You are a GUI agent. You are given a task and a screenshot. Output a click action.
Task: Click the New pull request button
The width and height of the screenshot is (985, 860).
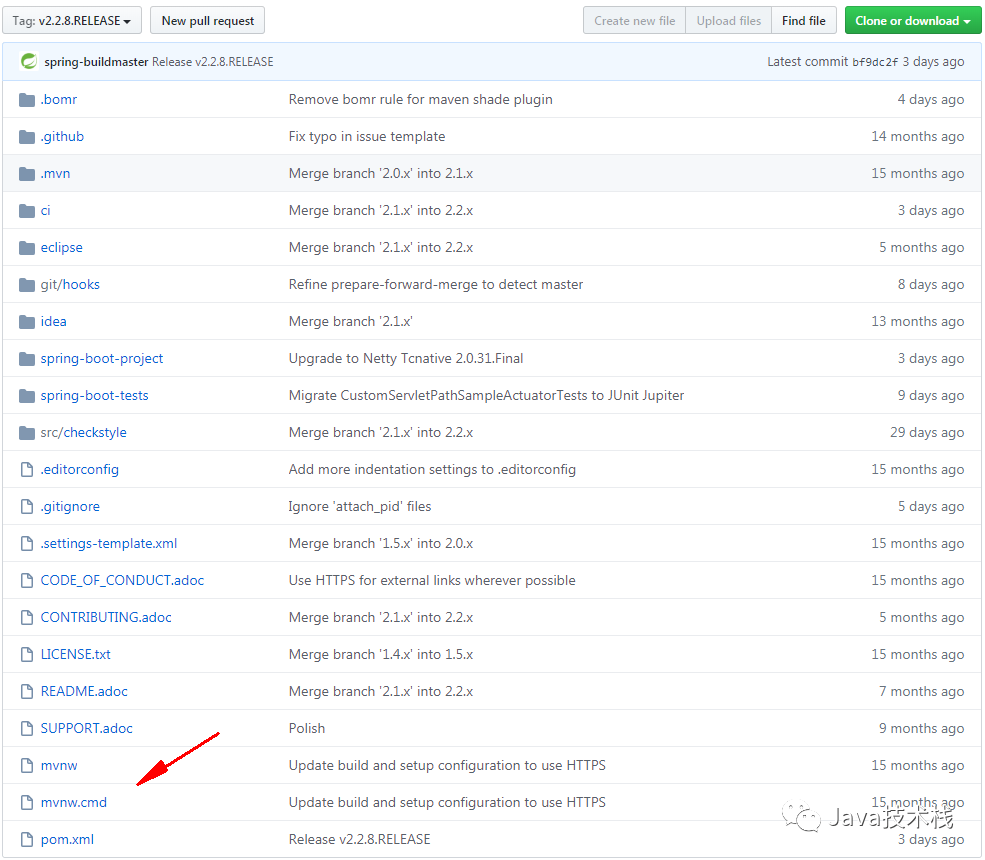tap(207, 20)
